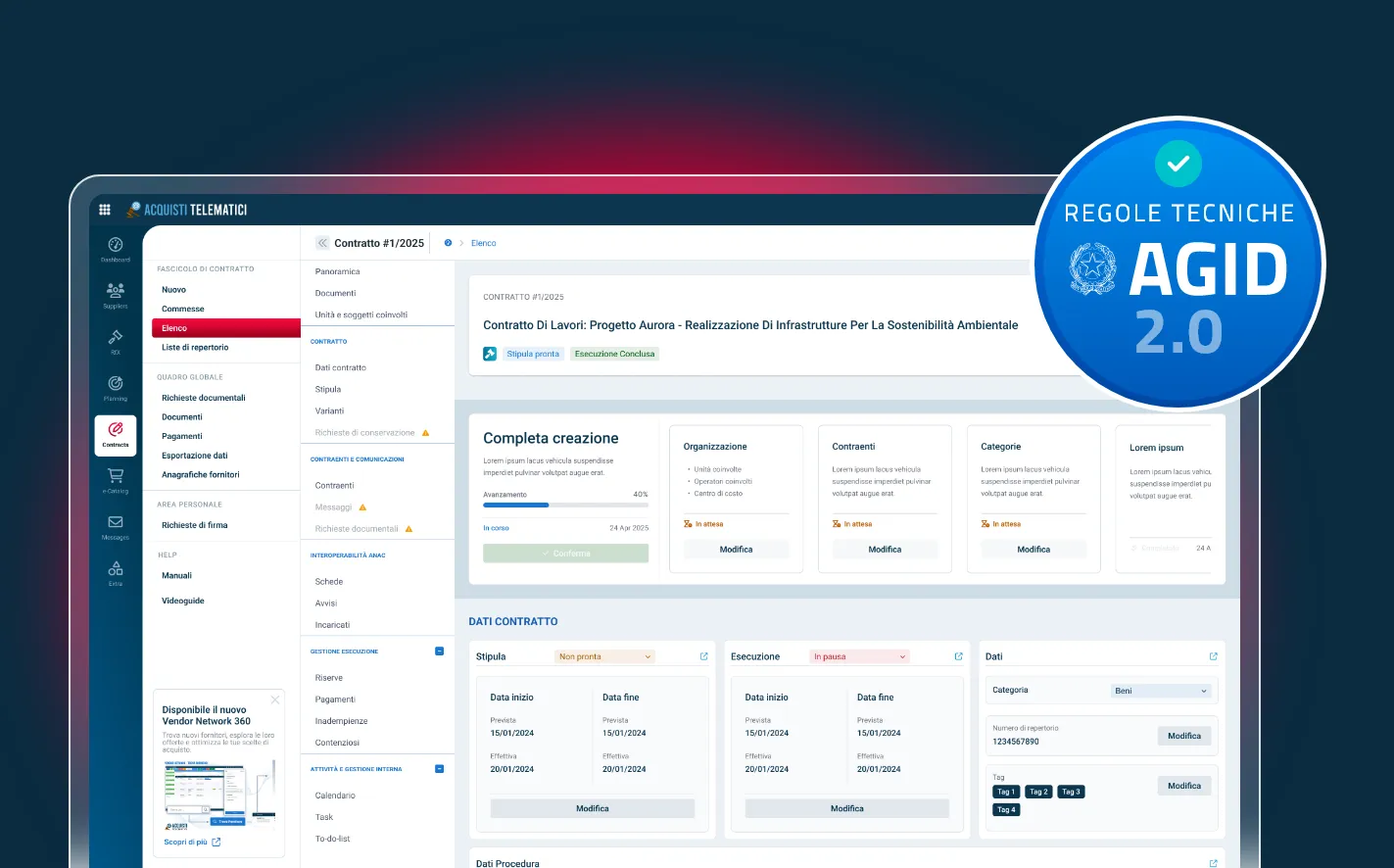This screenshot has width=1394, height=868.
Task: Click the 'Tag 1' chip
Action: point(1006,792)
